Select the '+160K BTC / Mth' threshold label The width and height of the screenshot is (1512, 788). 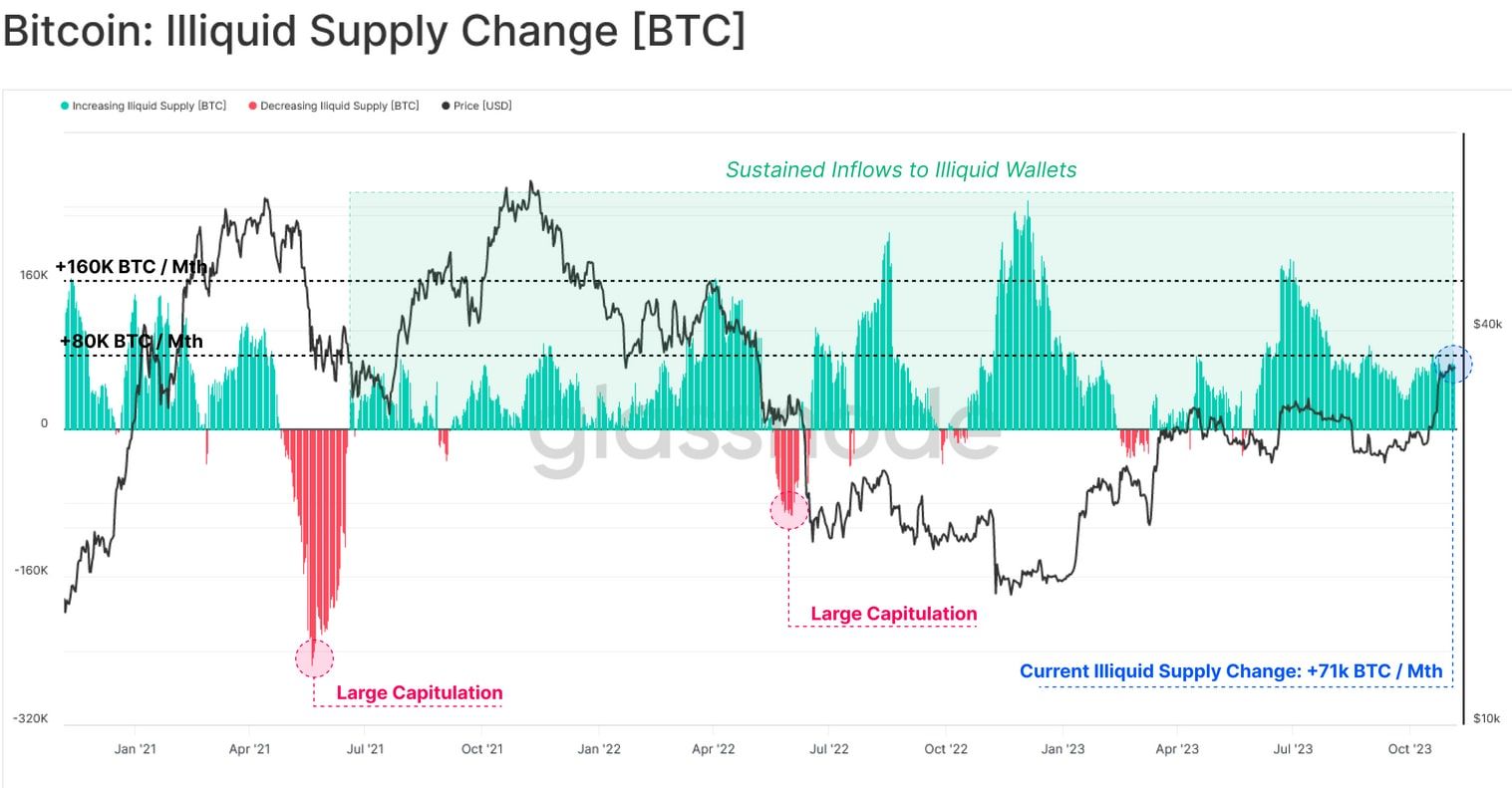[132, 267]
